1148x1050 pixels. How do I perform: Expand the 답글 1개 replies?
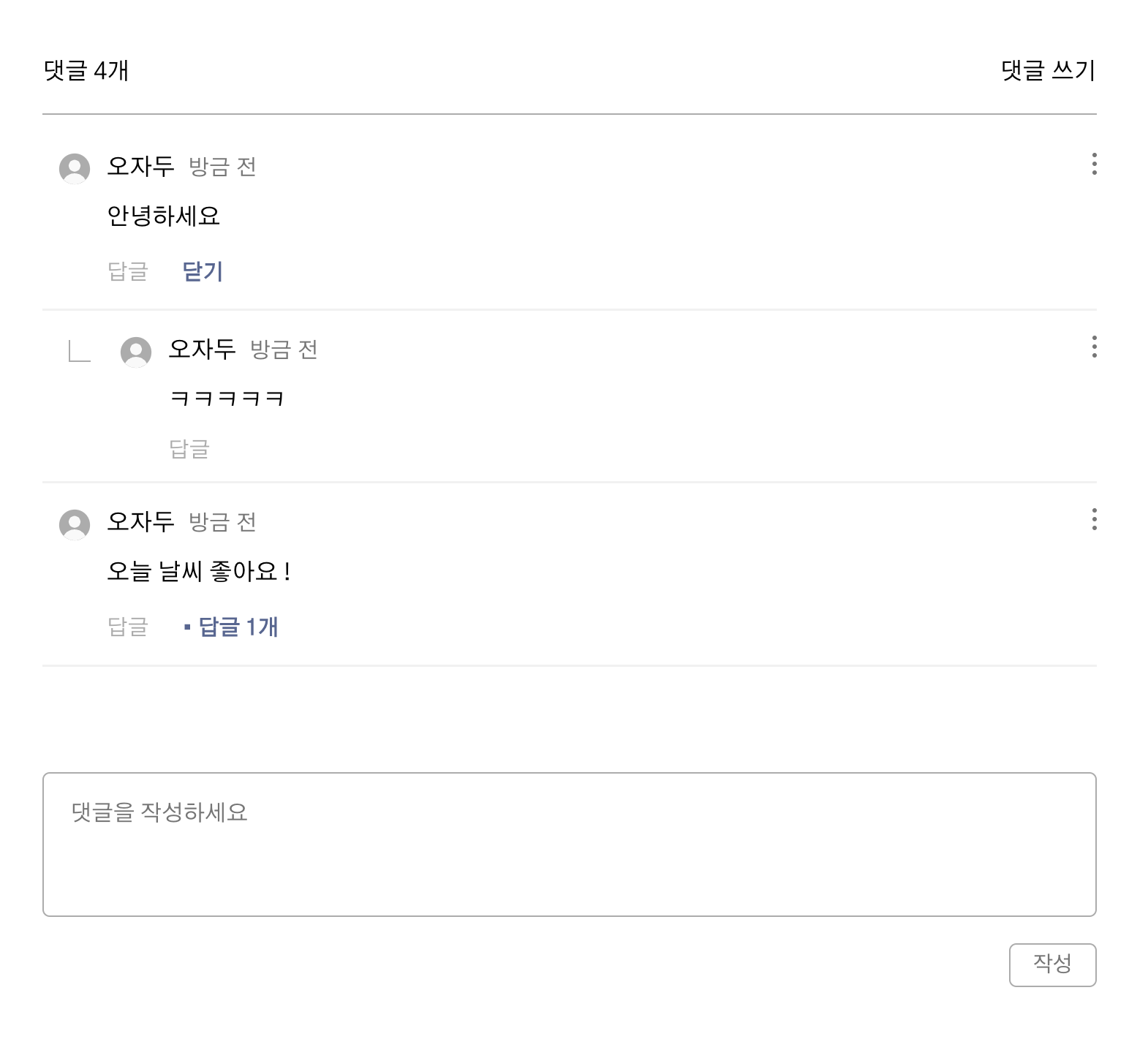232,627
